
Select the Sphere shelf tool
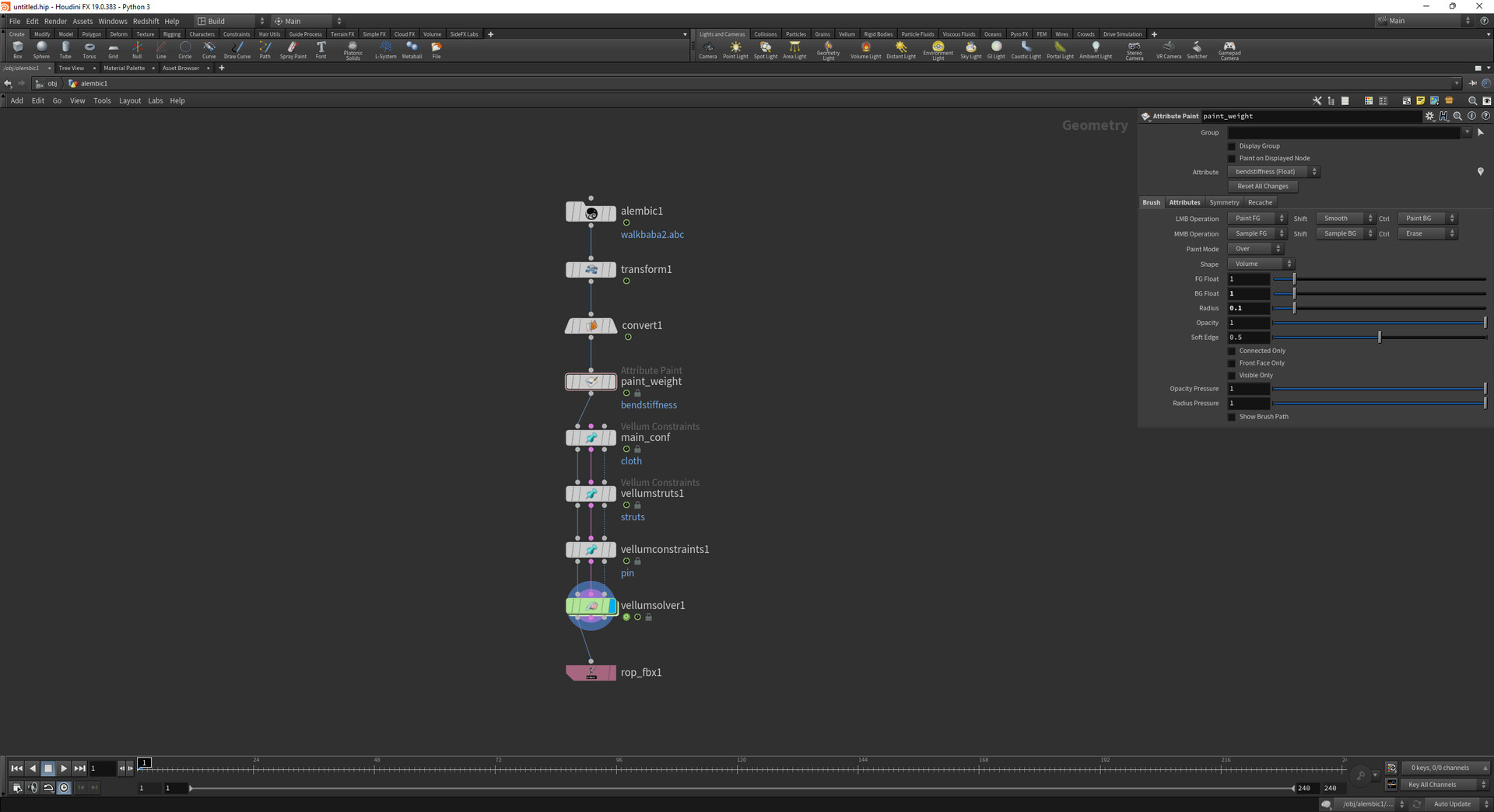click(x=41, y=50)
